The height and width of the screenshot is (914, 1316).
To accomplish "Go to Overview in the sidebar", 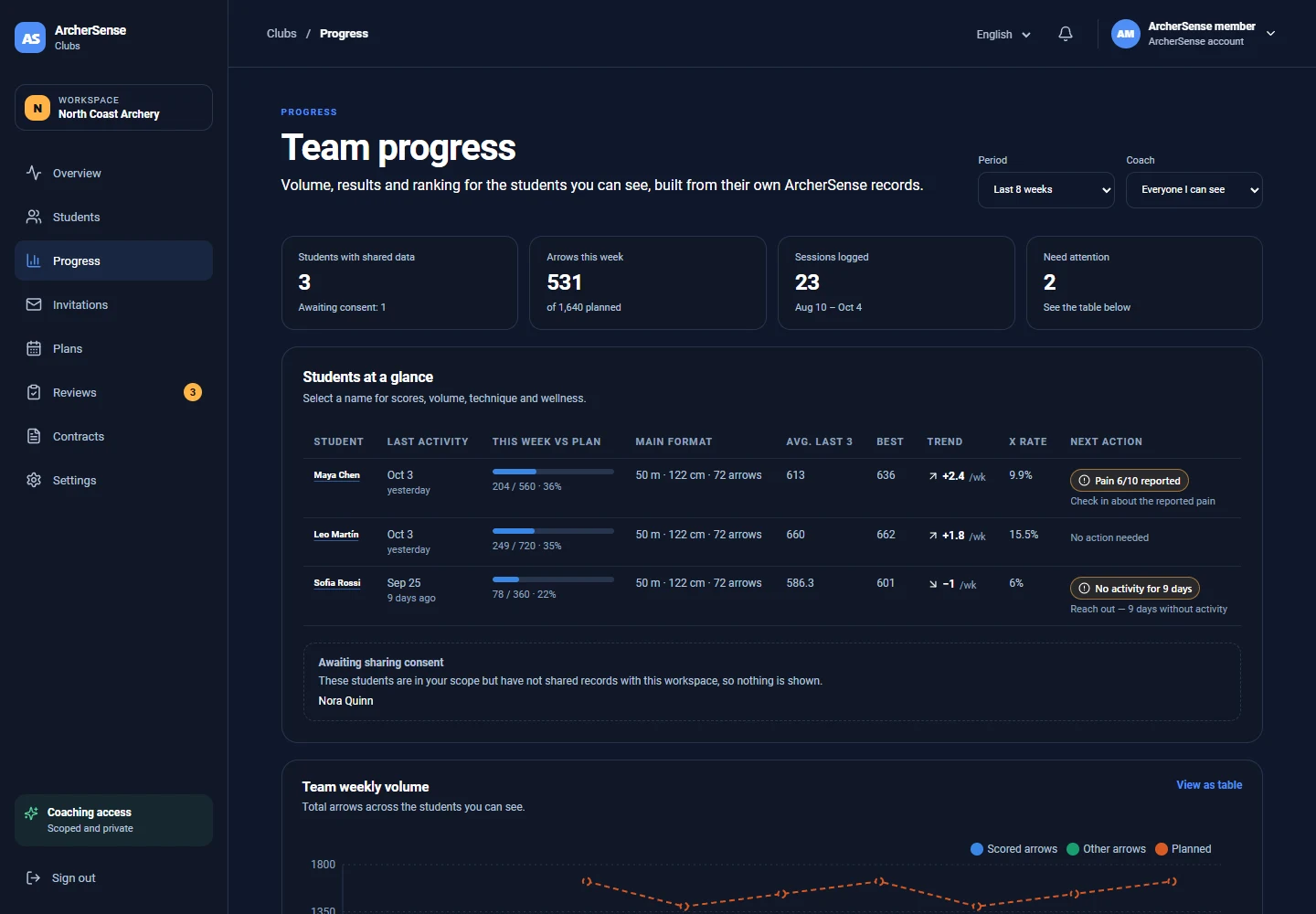I will (113, 173).
